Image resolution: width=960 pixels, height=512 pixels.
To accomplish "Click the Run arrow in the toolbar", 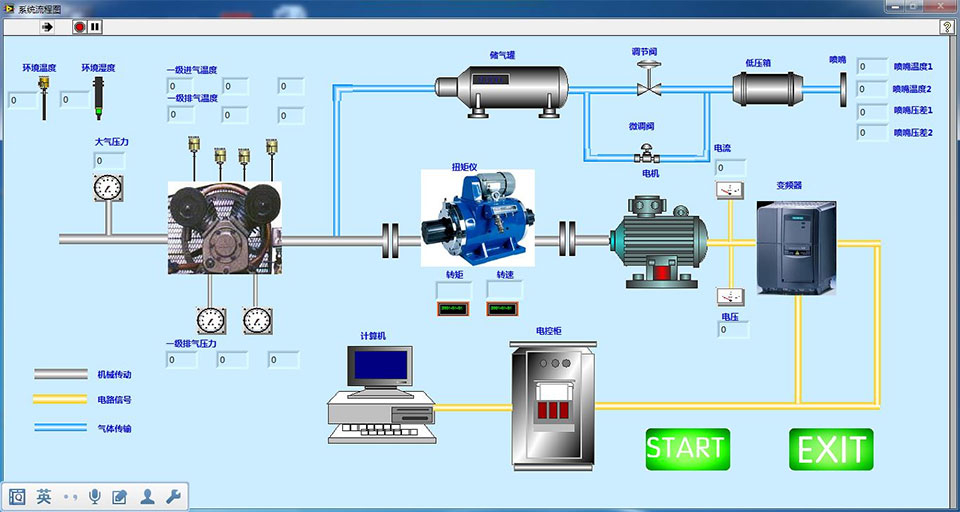I will coord(46,27).
